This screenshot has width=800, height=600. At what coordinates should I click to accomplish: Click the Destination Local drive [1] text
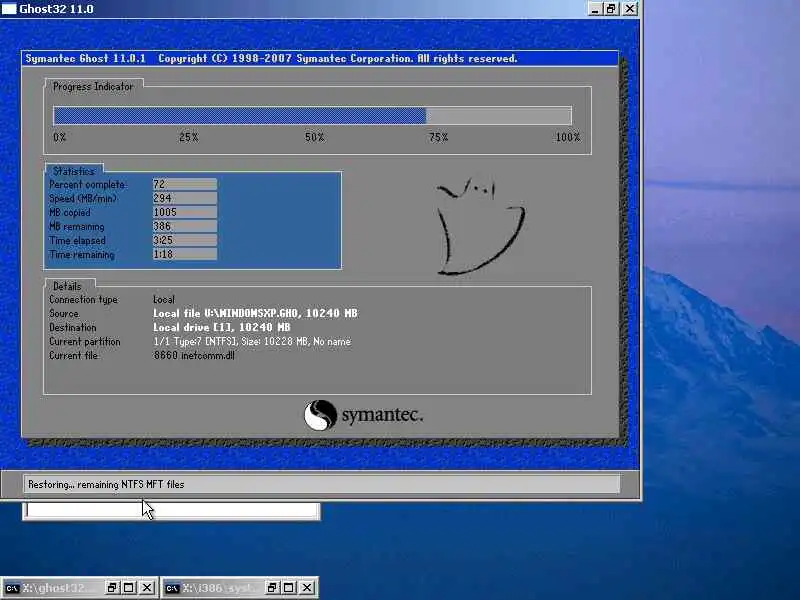pyautogui.click(x=221, y=327)
